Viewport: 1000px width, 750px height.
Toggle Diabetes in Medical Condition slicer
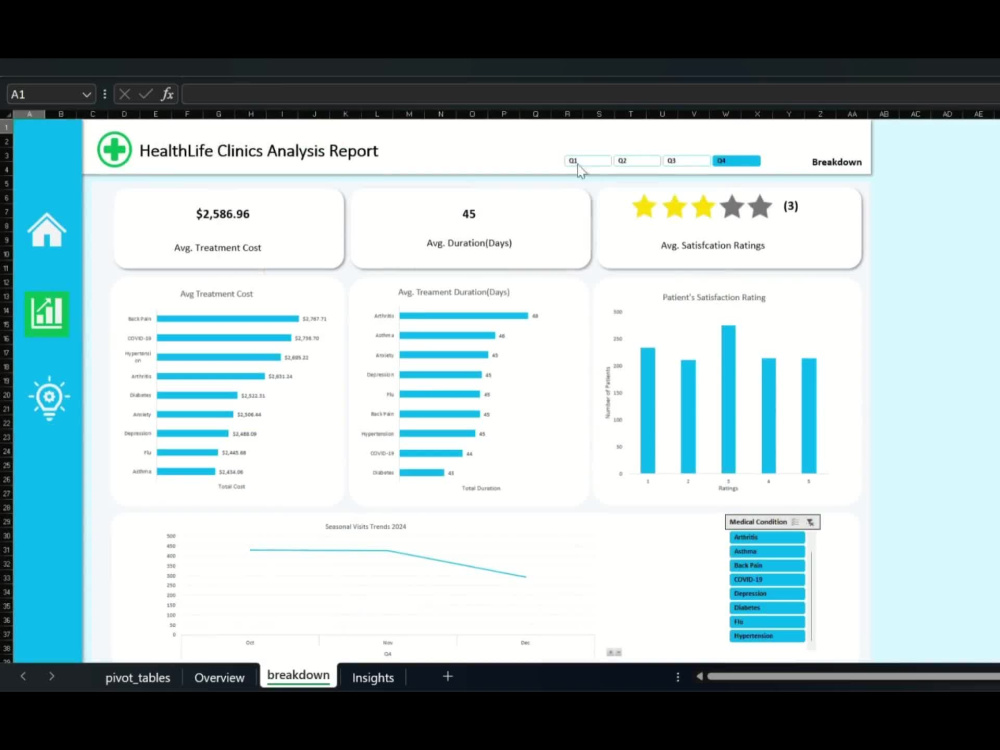(x=767, y=608)
